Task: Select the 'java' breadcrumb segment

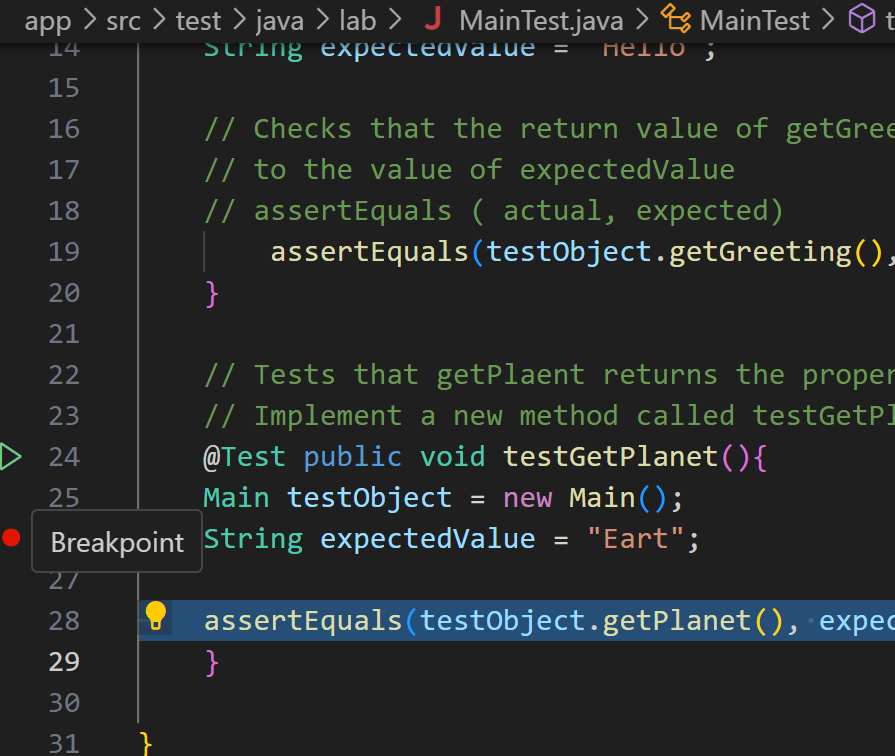Action: pyautogui.click(x=279, y=20)
